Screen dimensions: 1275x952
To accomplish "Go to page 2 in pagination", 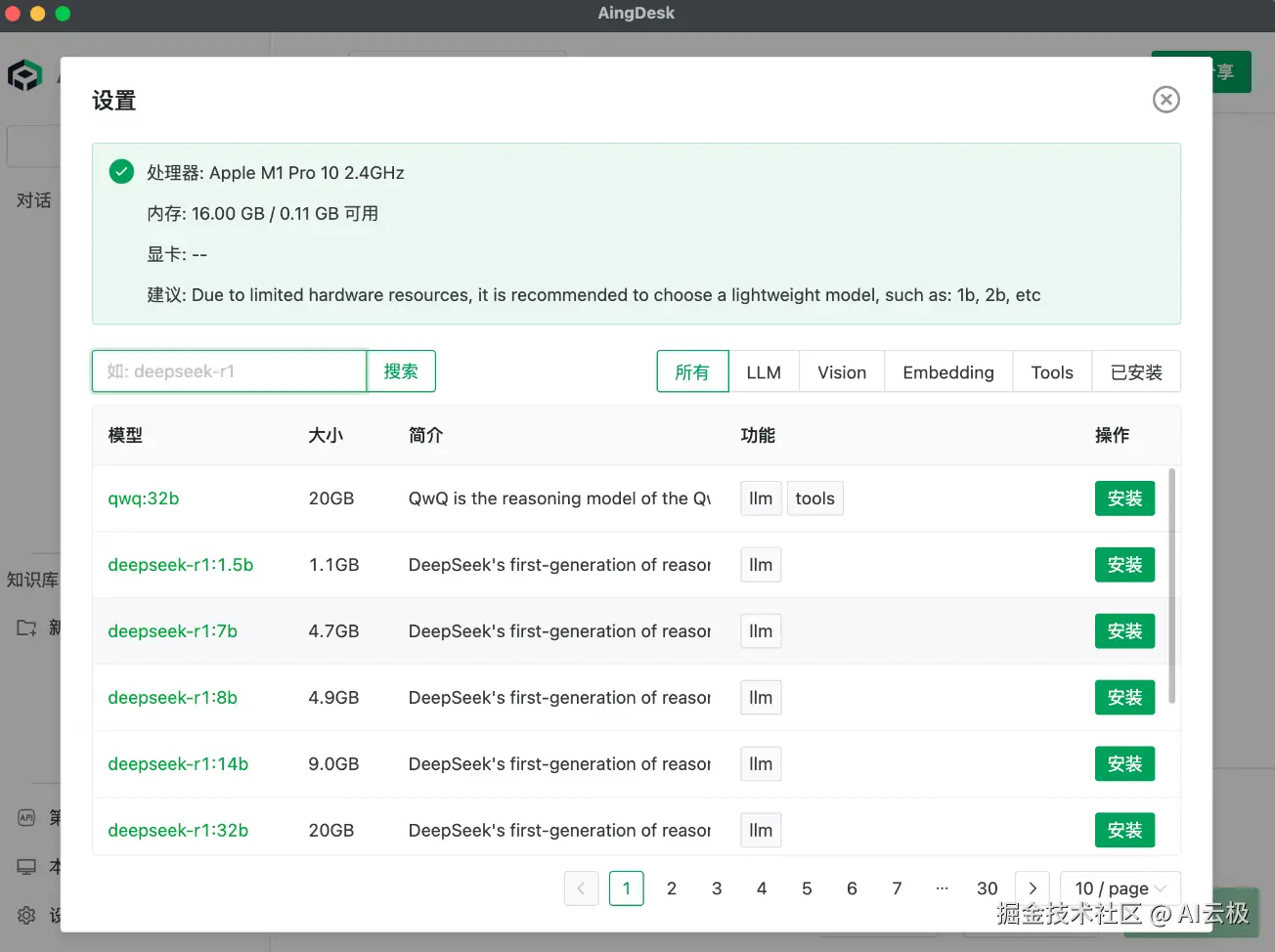I will (672, 888).
